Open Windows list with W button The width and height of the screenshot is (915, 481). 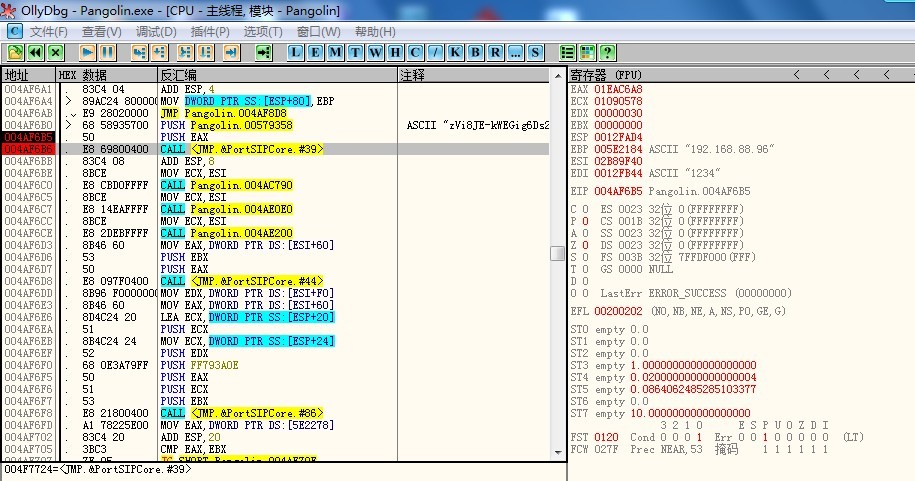point(375,53)
